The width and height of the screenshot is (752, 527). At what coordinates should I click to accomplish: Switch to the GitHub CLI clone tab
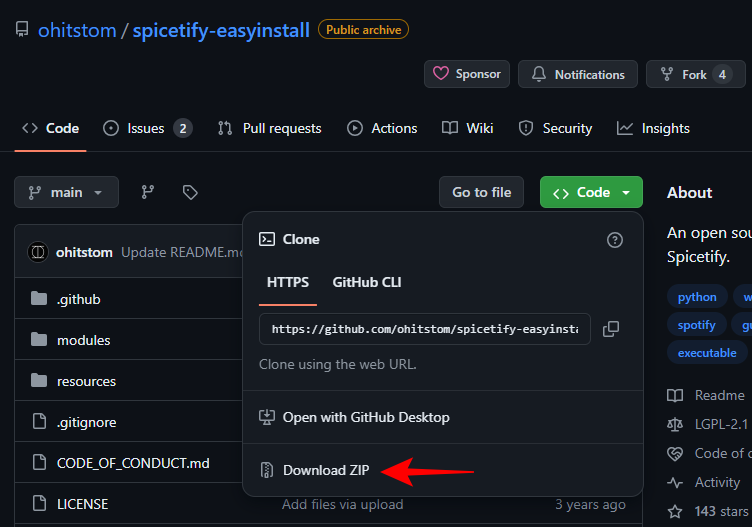(367, 282)
